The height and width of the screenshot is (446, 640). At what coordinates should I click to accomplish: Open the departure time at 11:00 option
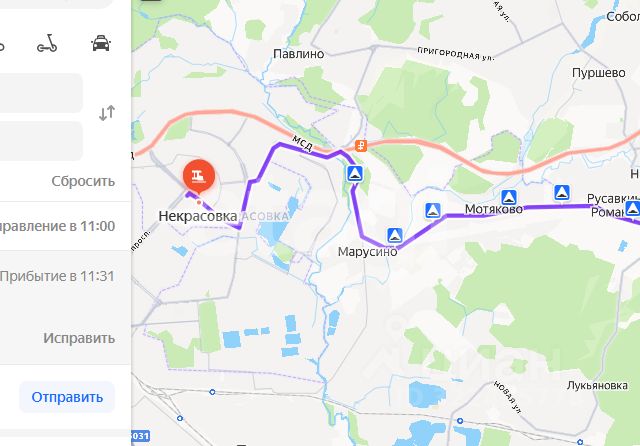point(58,226)
